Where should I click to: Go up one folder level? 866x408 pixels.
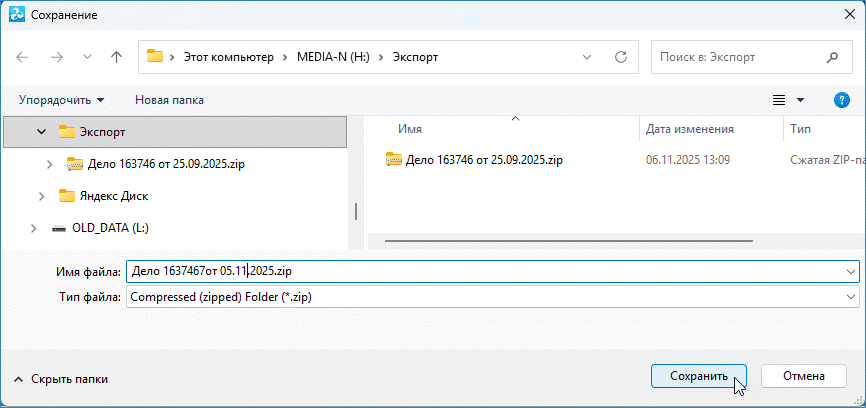[x=116, y=57]
